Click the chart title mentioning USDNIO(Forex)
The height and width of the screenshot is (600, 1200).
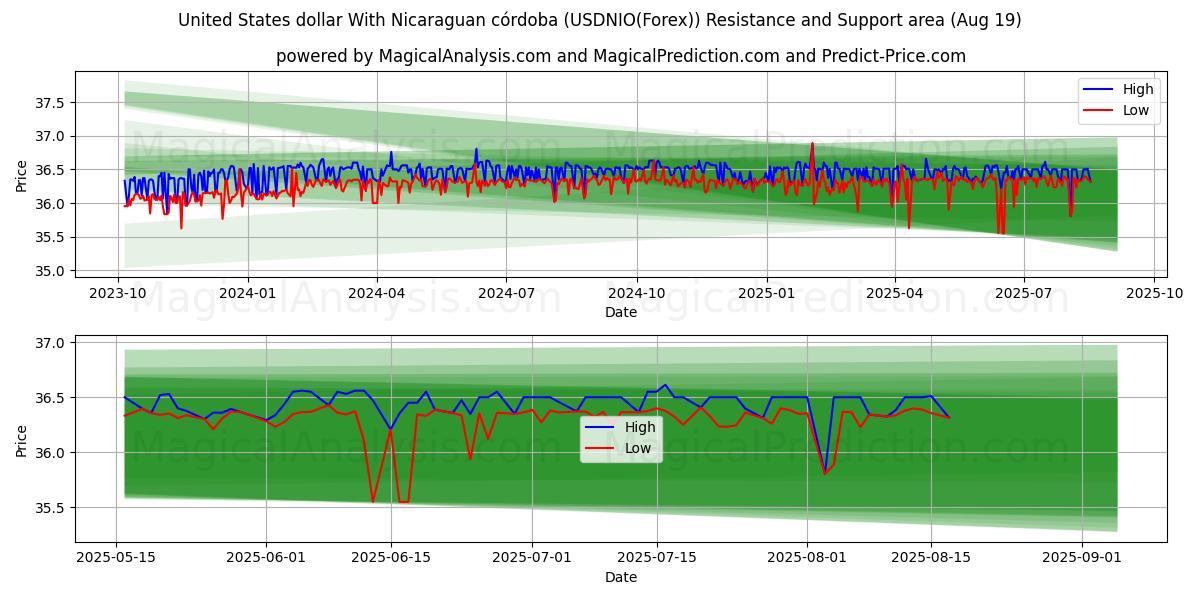pyautogui.click(x=600, y=20)
